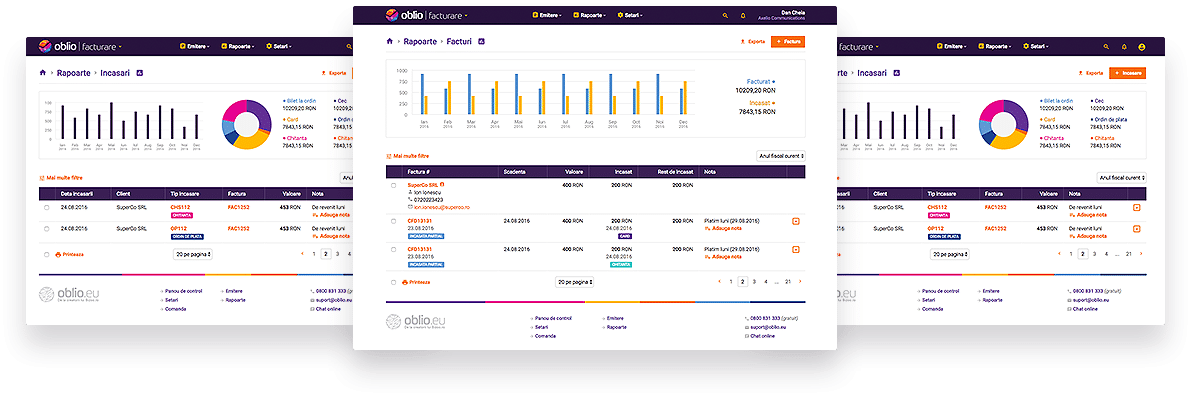Open action menu icon for second CFD13131 row
Viewport: 1191px width, 396px height.
click(795, 249)
